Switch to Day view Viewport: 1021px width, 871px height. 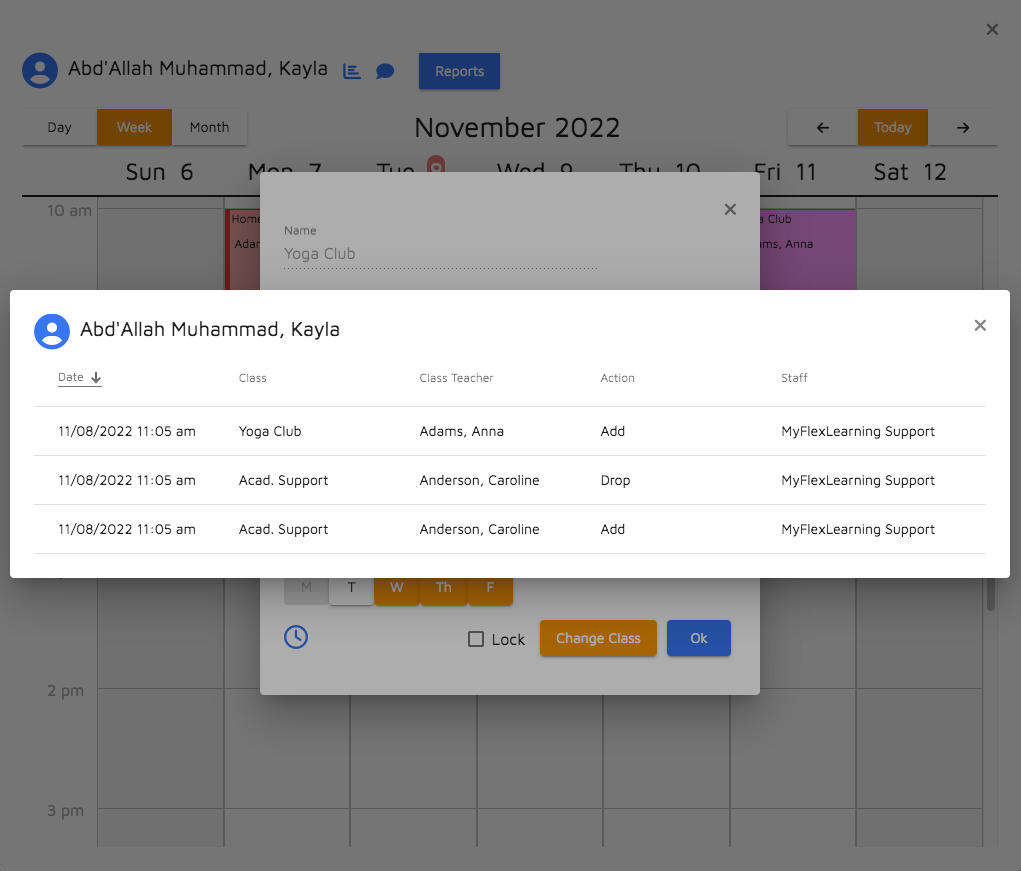pos(59,127)
